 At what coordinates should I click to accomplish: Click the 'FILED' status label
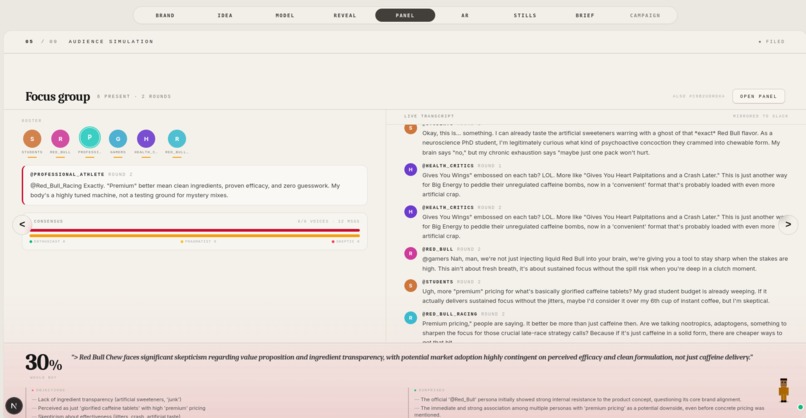[772, 42]
